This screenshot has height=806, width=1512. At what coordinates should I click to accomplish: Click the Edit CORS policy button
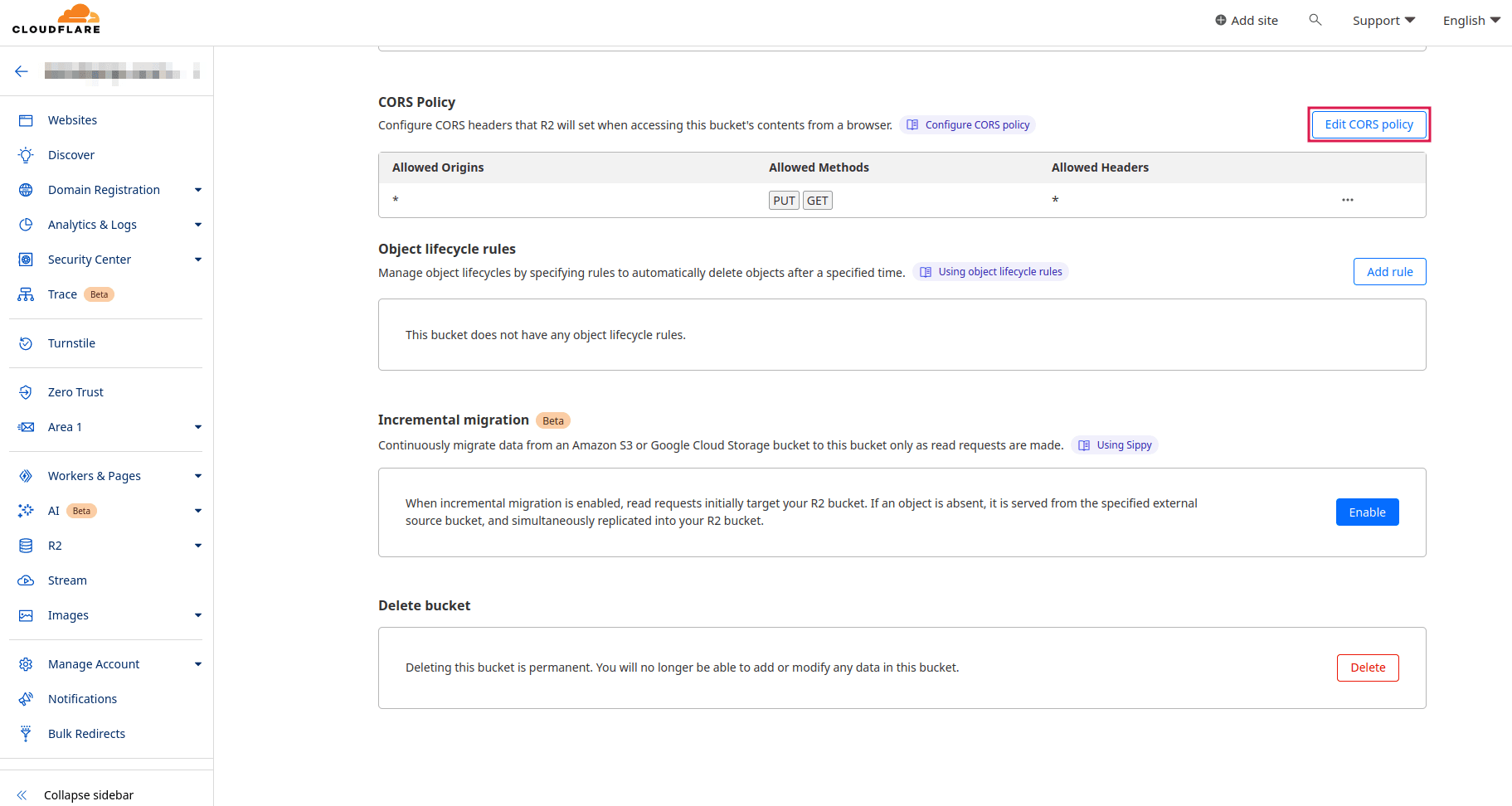(1369, 124)
